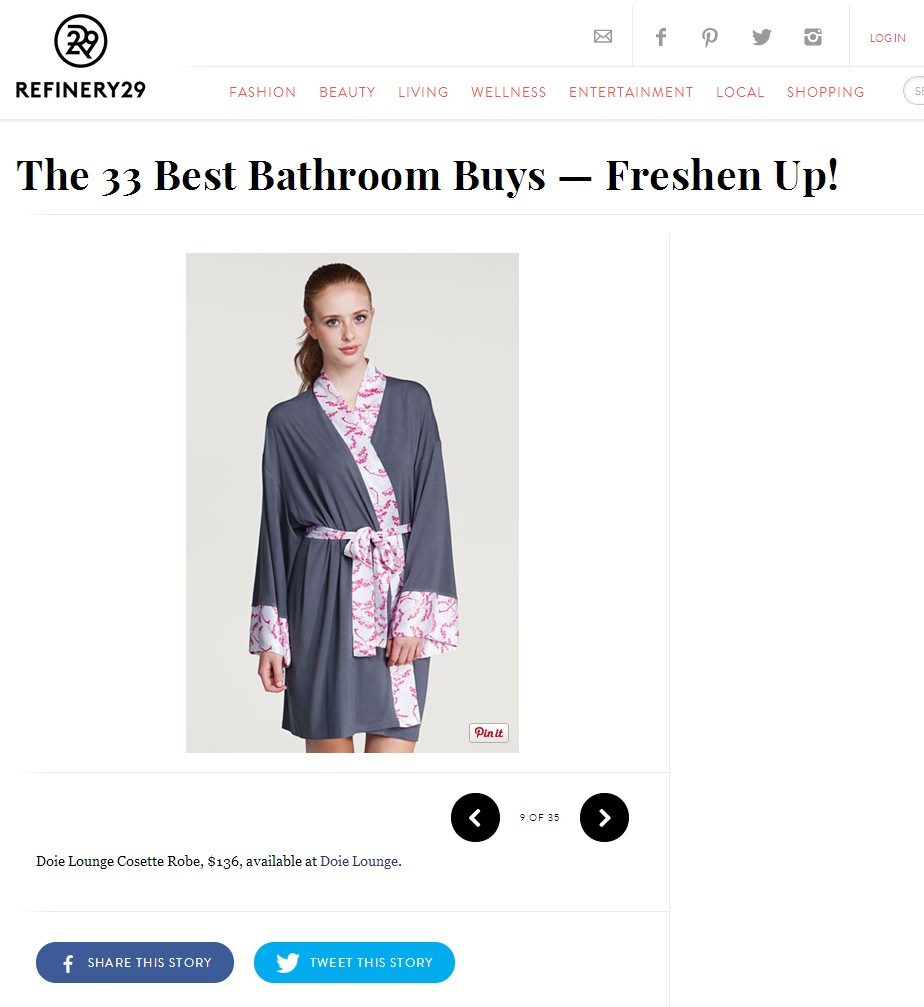Open the email envelope icon
The width and height of the screenshot is (924, 1007).
(602, 37)
